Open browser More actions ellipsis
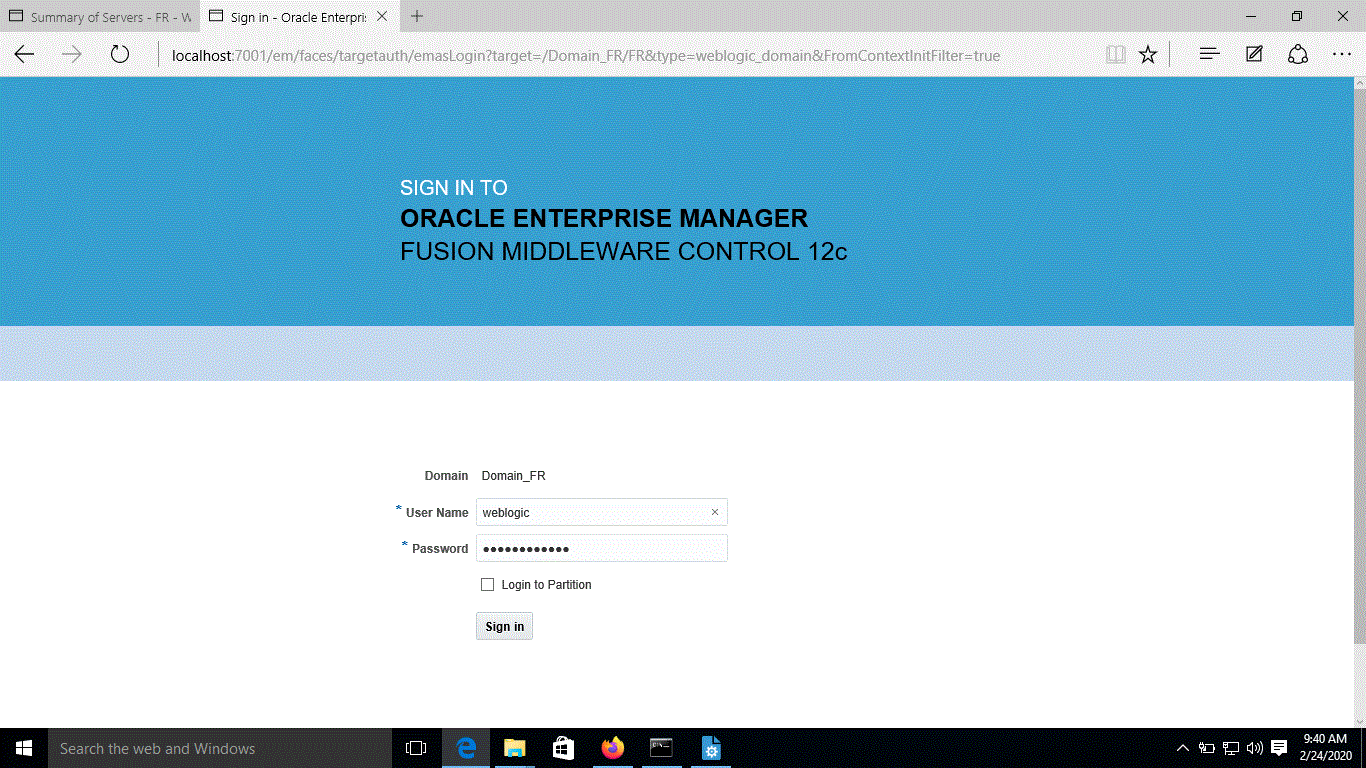1366x768 pixels. pos(1342,55)
